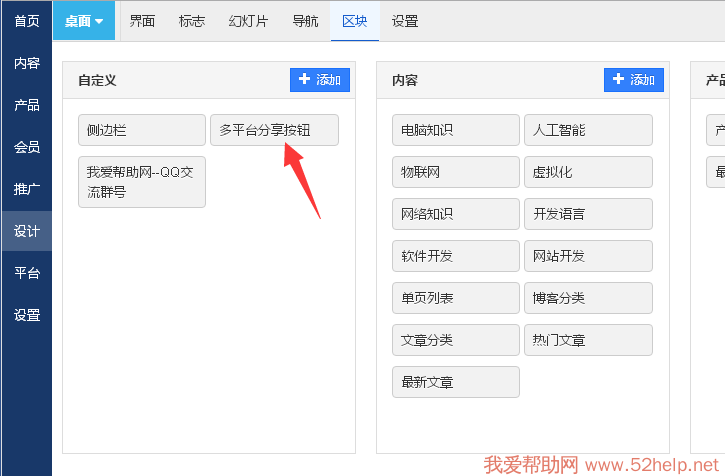Switch to the 幻灯片 tab

248,21
